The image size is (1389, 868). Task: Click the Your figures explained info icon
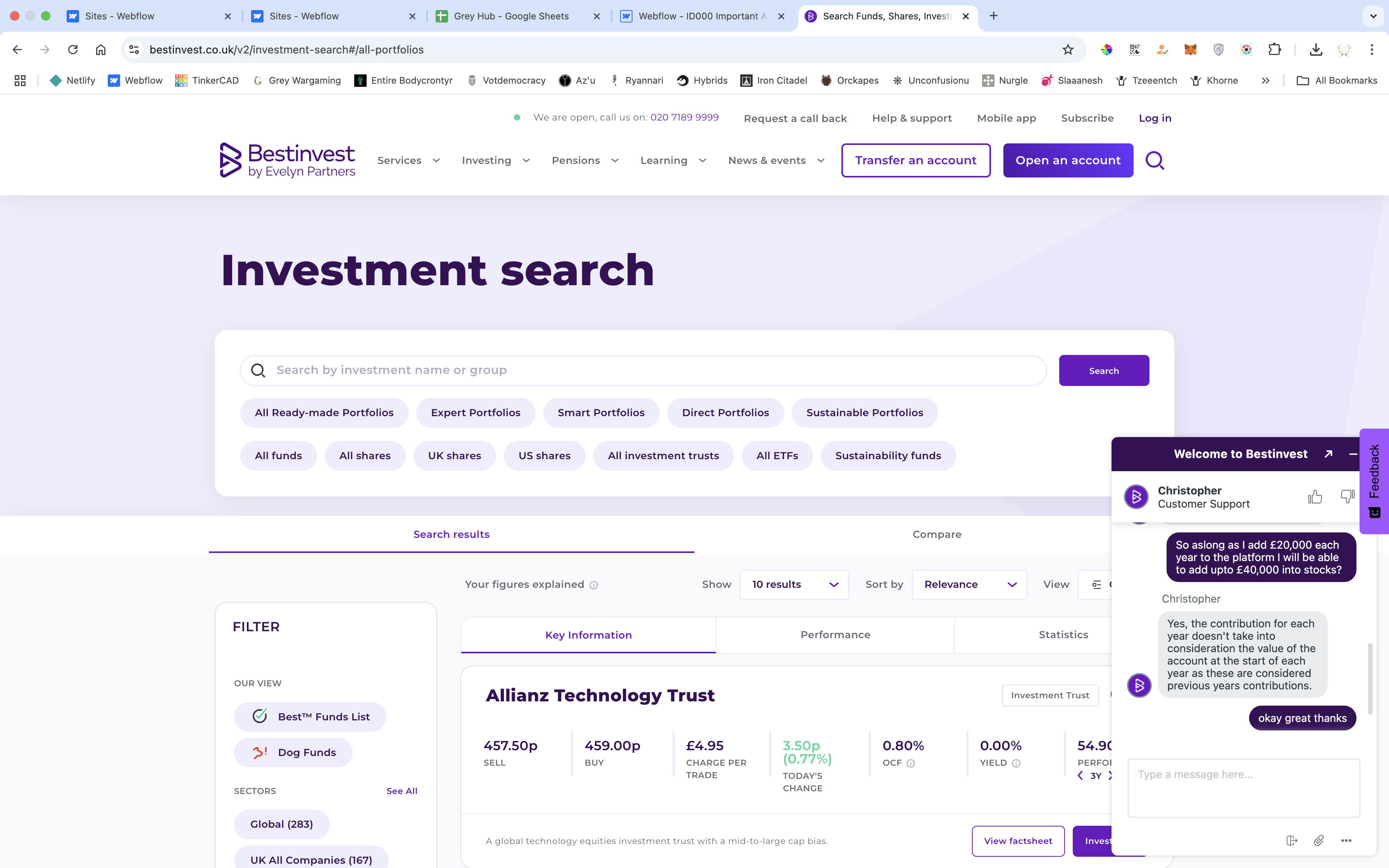(x=593, y=585)
